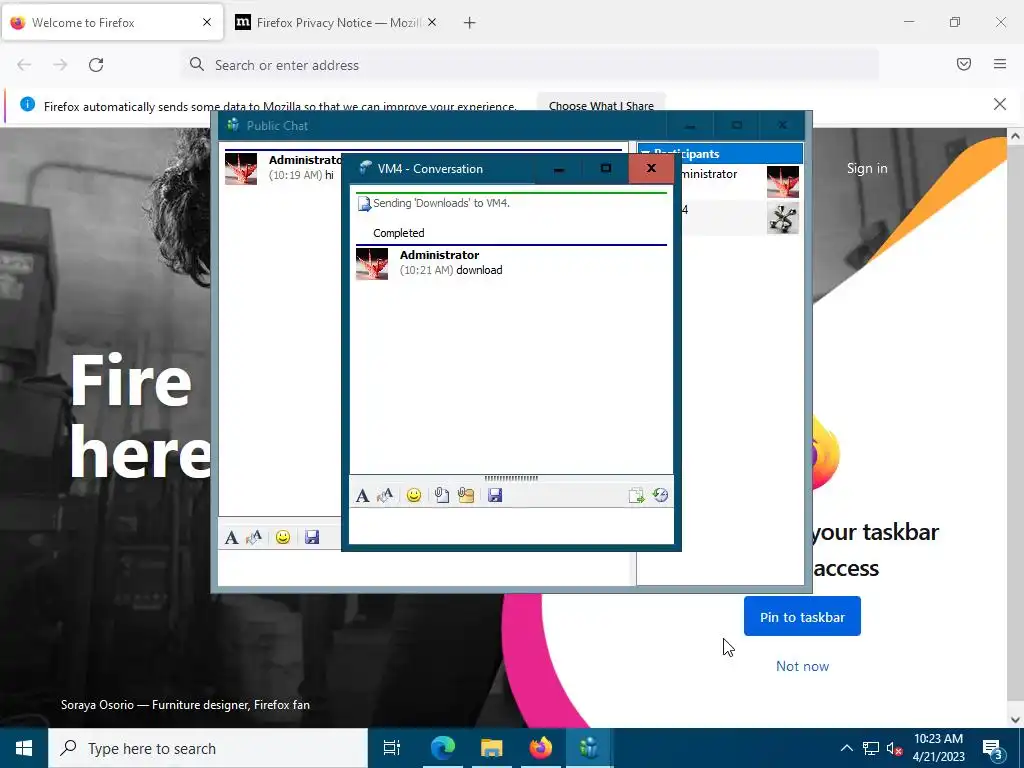Click conversation splitter grip handle
The width and height of the screenshot is (1024, 768).
click(x=511, y=478)
